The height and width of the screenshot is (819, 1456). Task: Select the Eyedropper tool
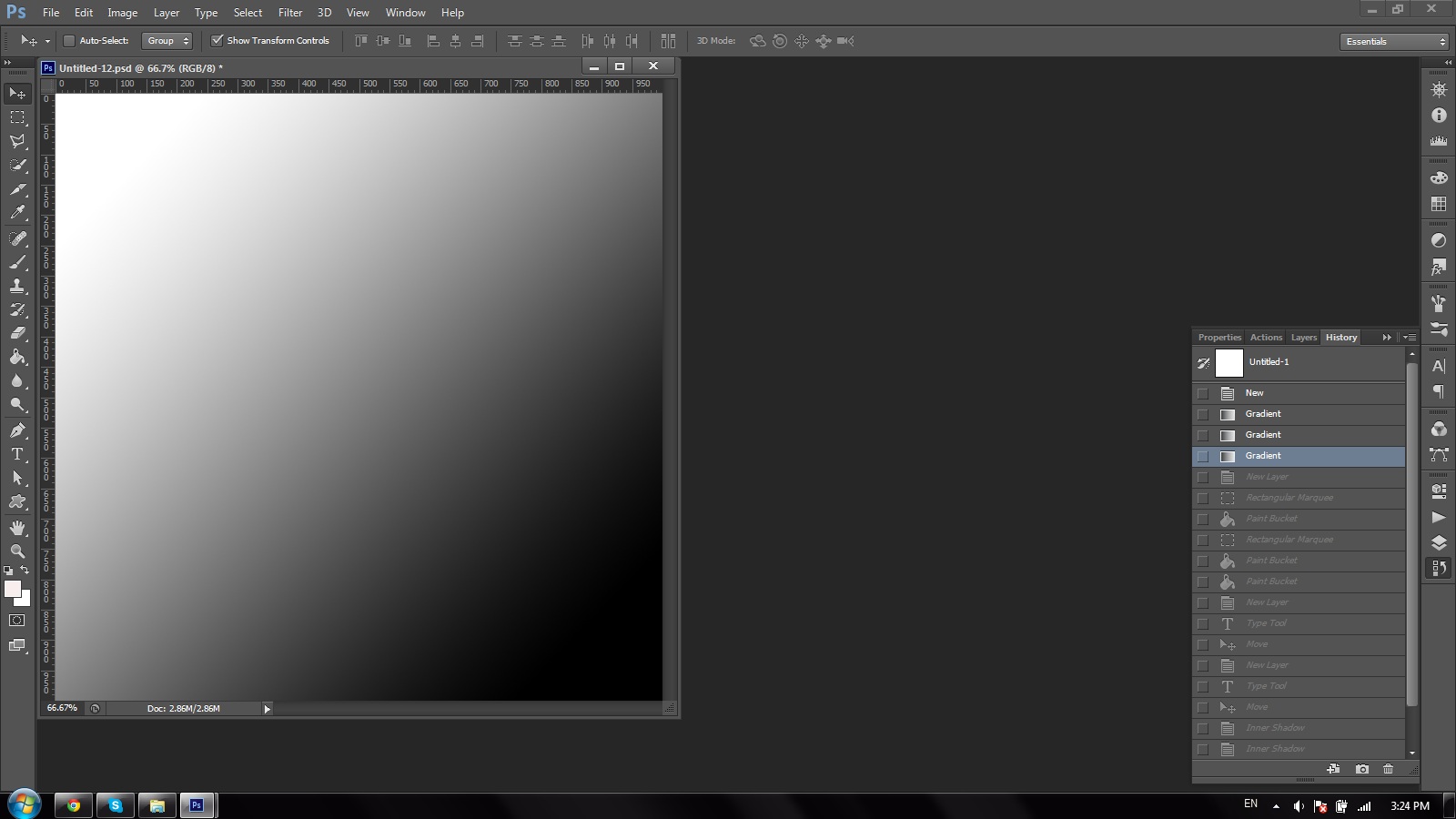pyautogui.click(x=17, y=213)
